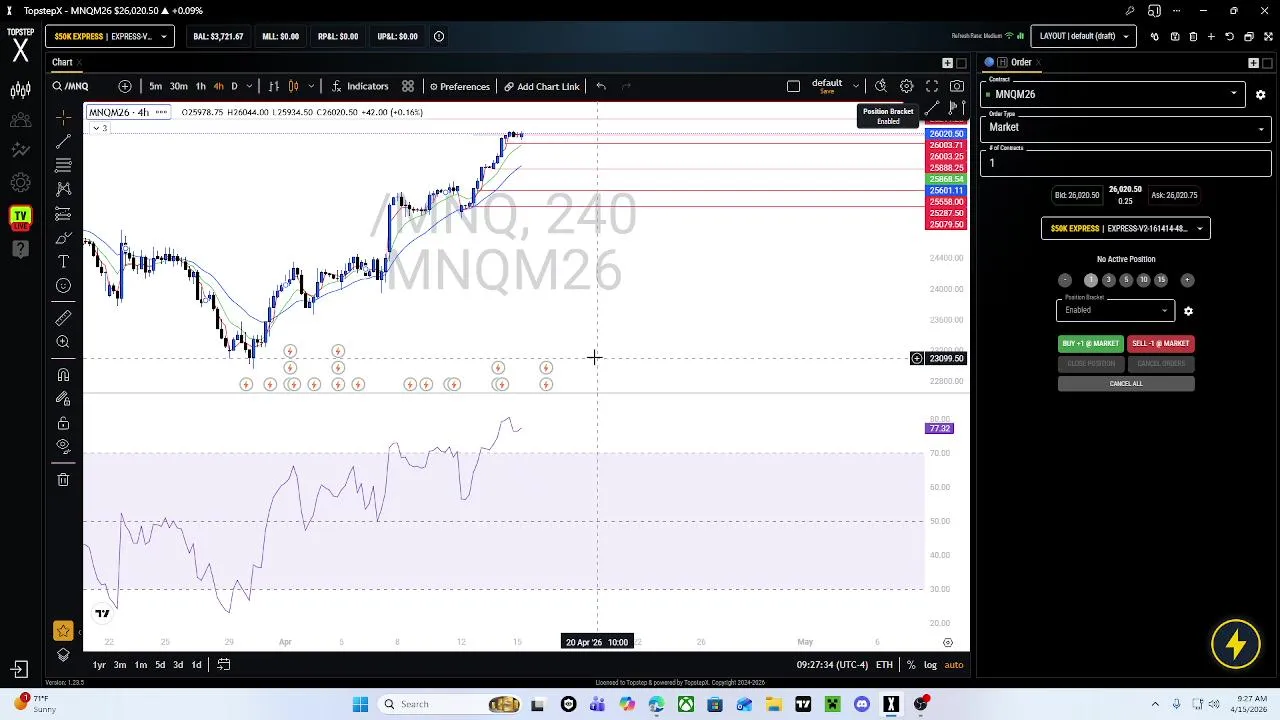Click the zoom in tool
This screenshot has width=1280, height=720.
pos(63,342)
